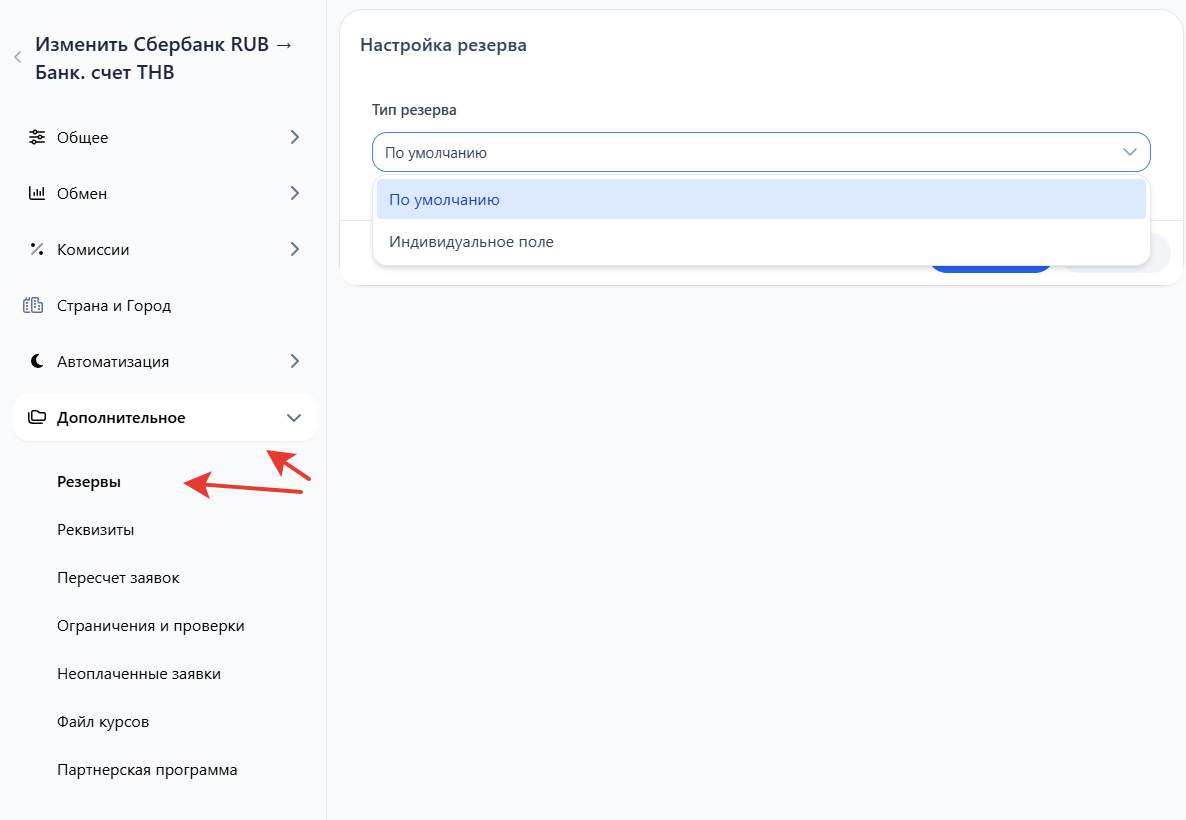Expand the Комиссии section chevron
1186x820 pixels.
click(x=294, y=249)
